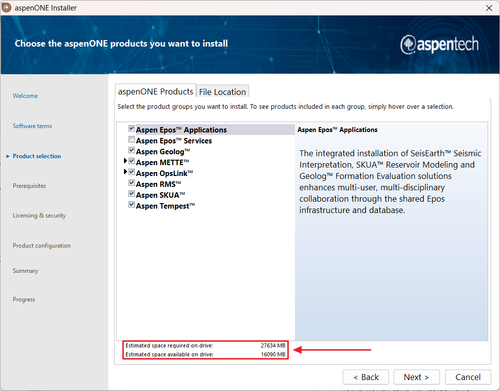Click the Next button

[416, 377]
